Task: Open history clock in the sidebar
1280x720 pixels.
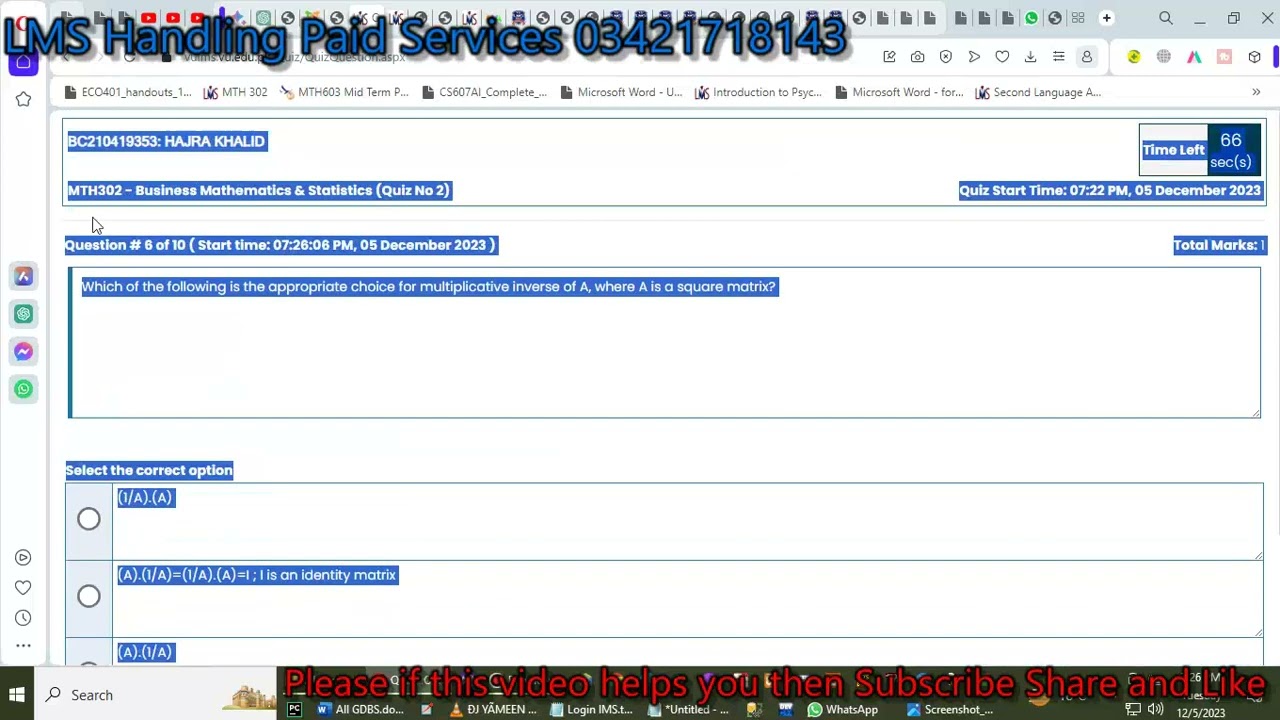Action: tap(24, 618)
